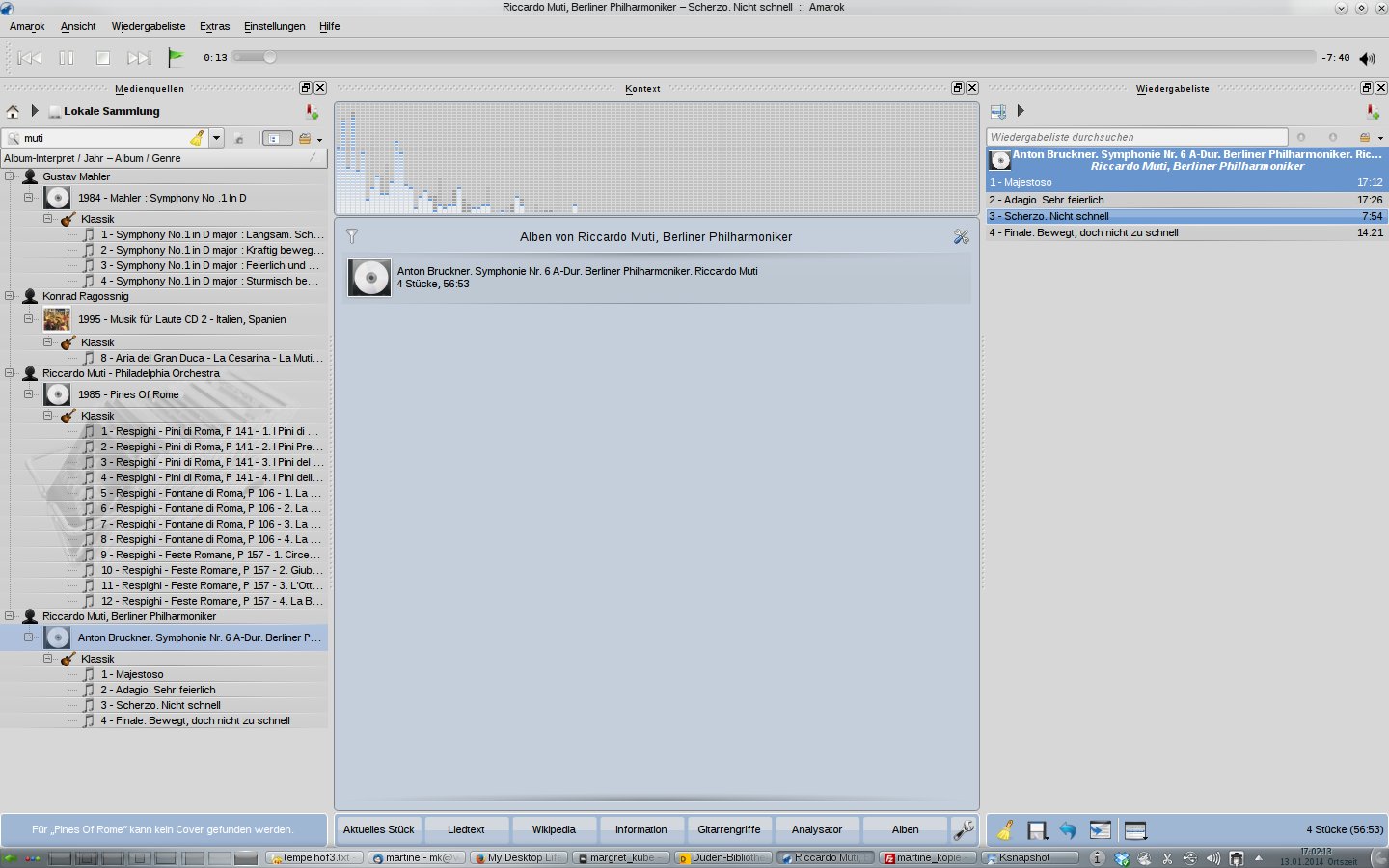Image resolution: width=1389 pixels, height=868 pixels.
Task: Toggle merged view in collection browser
Action: (277, 138)
